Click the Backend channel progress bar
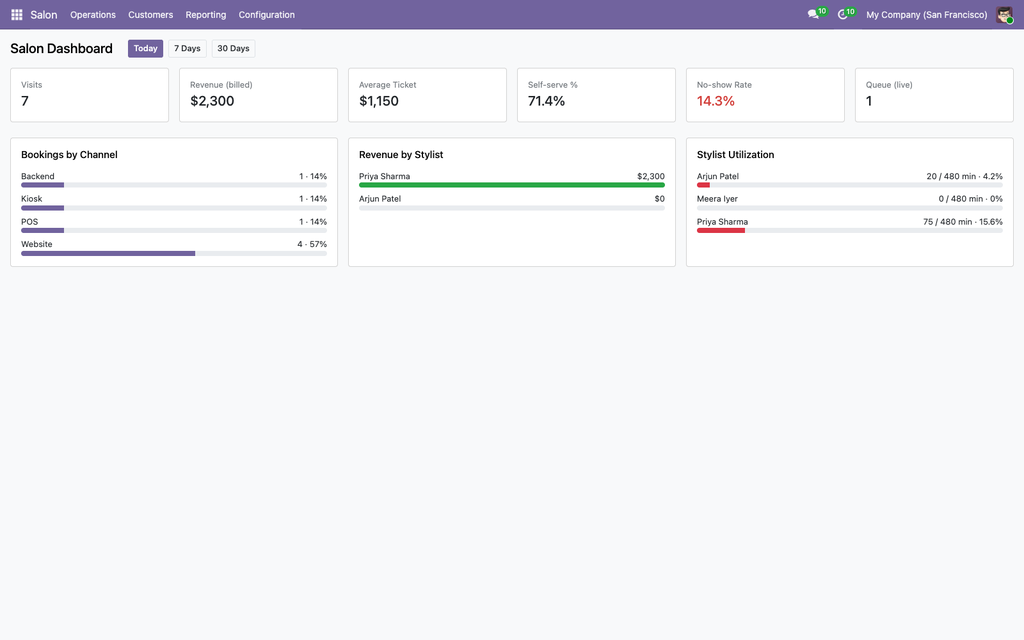 click(x=174, y=185)
